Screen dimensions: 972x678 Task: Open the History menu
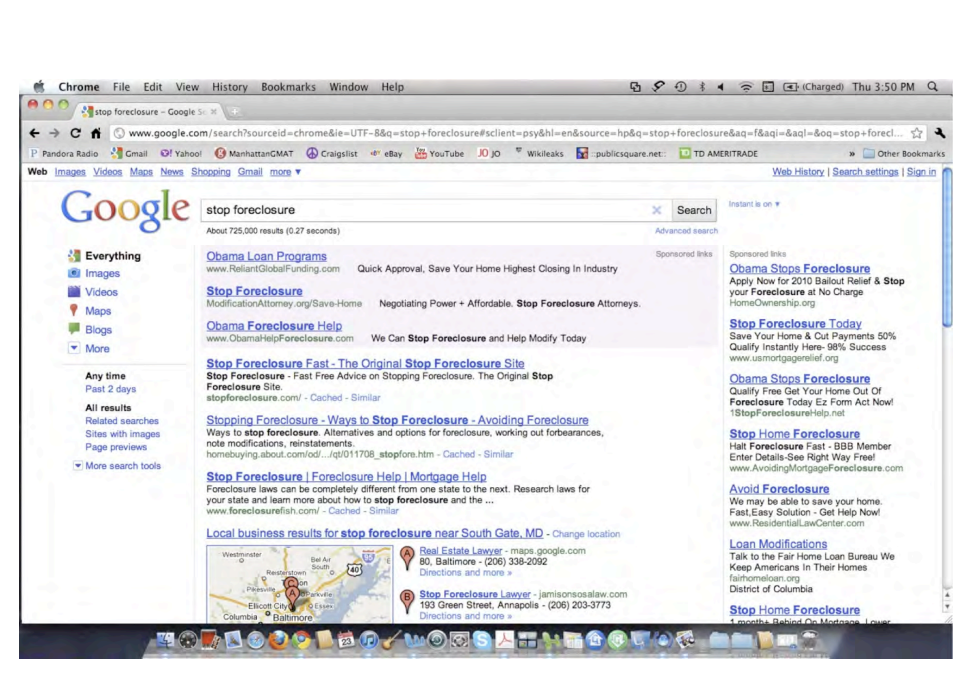230,87
